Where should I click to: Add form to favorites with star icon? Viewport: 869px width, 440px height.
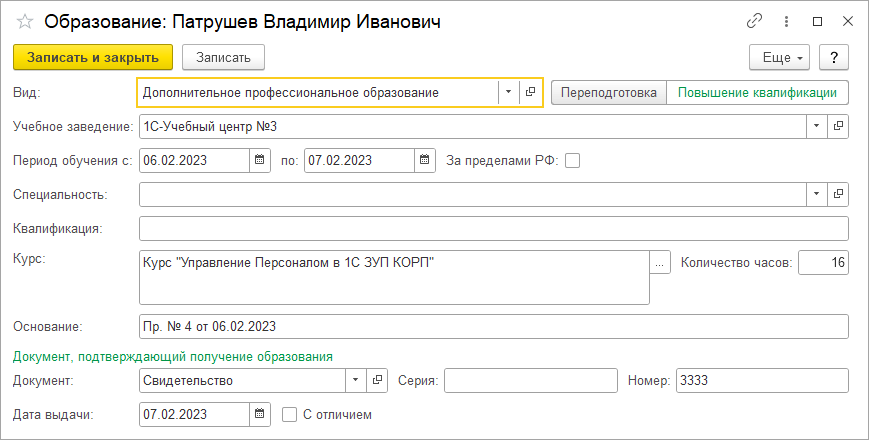click(25, 22)
